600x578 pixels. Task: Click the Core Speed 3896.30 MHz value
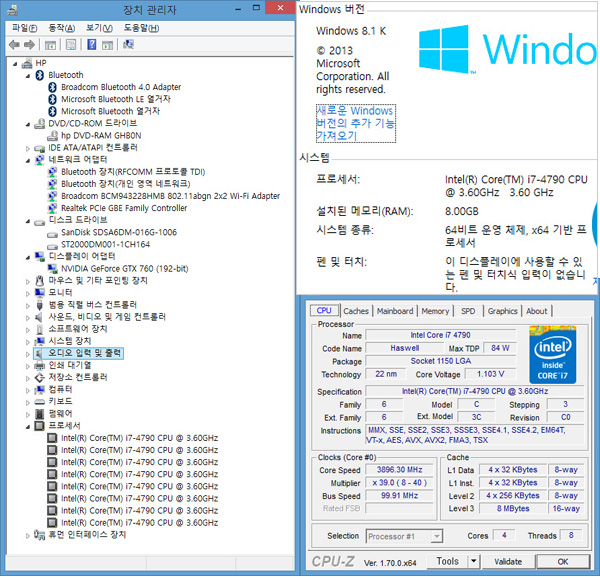[x=399, y=470]
